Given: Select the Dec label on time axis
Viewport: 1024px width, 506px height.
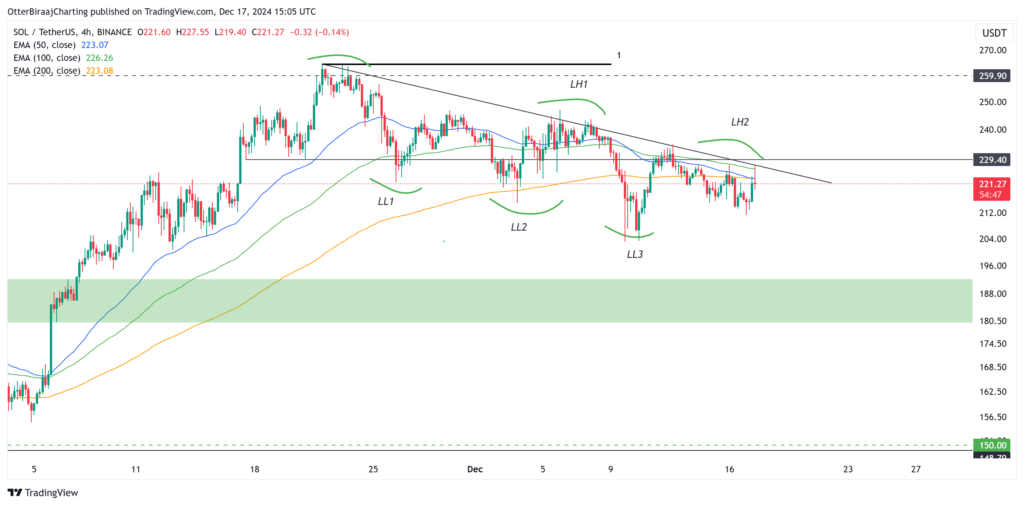Looking at the screenshot, I should click(476, 468).
